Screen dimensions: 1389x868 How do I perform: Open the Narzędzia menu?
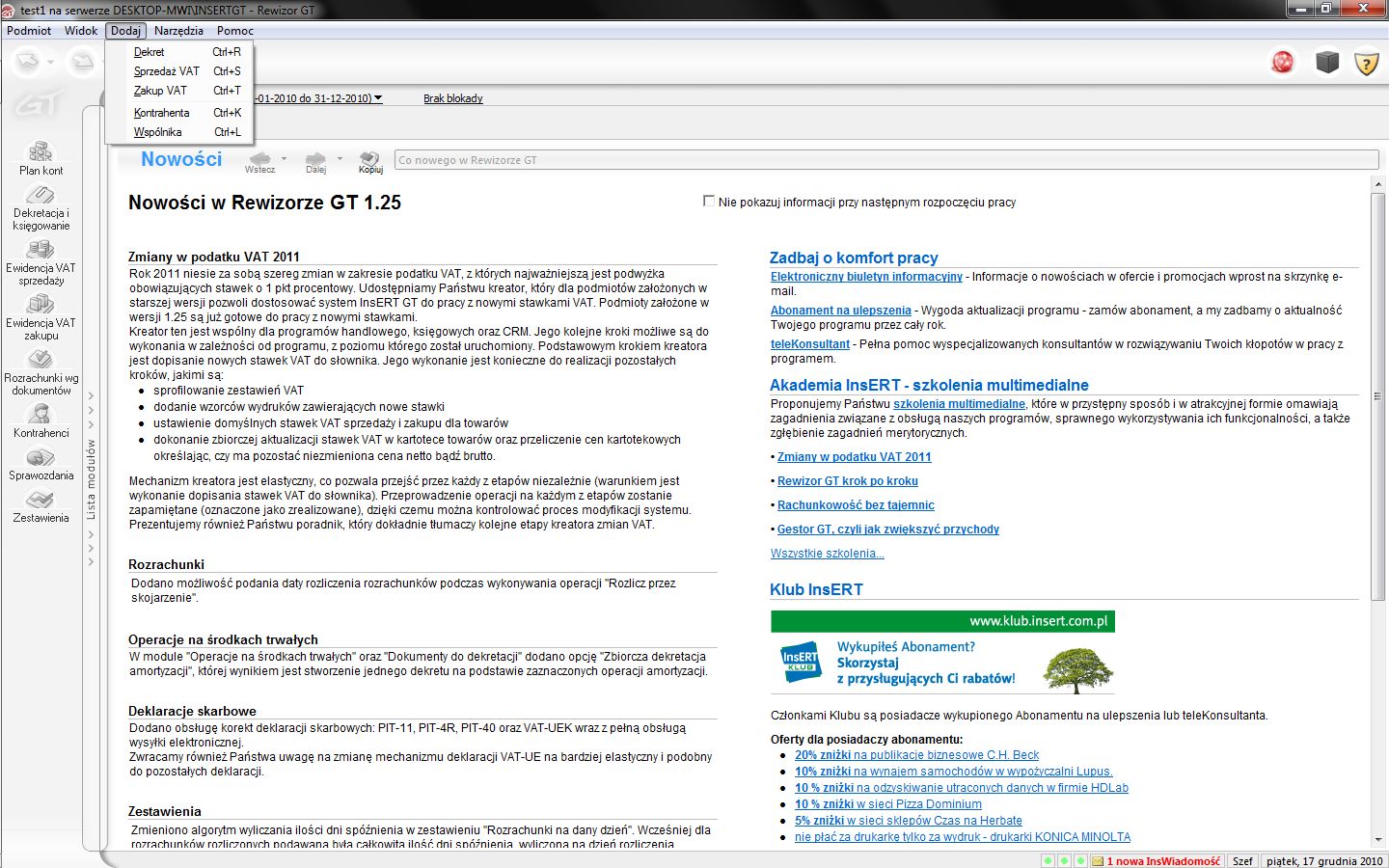(x=178, y=31)
